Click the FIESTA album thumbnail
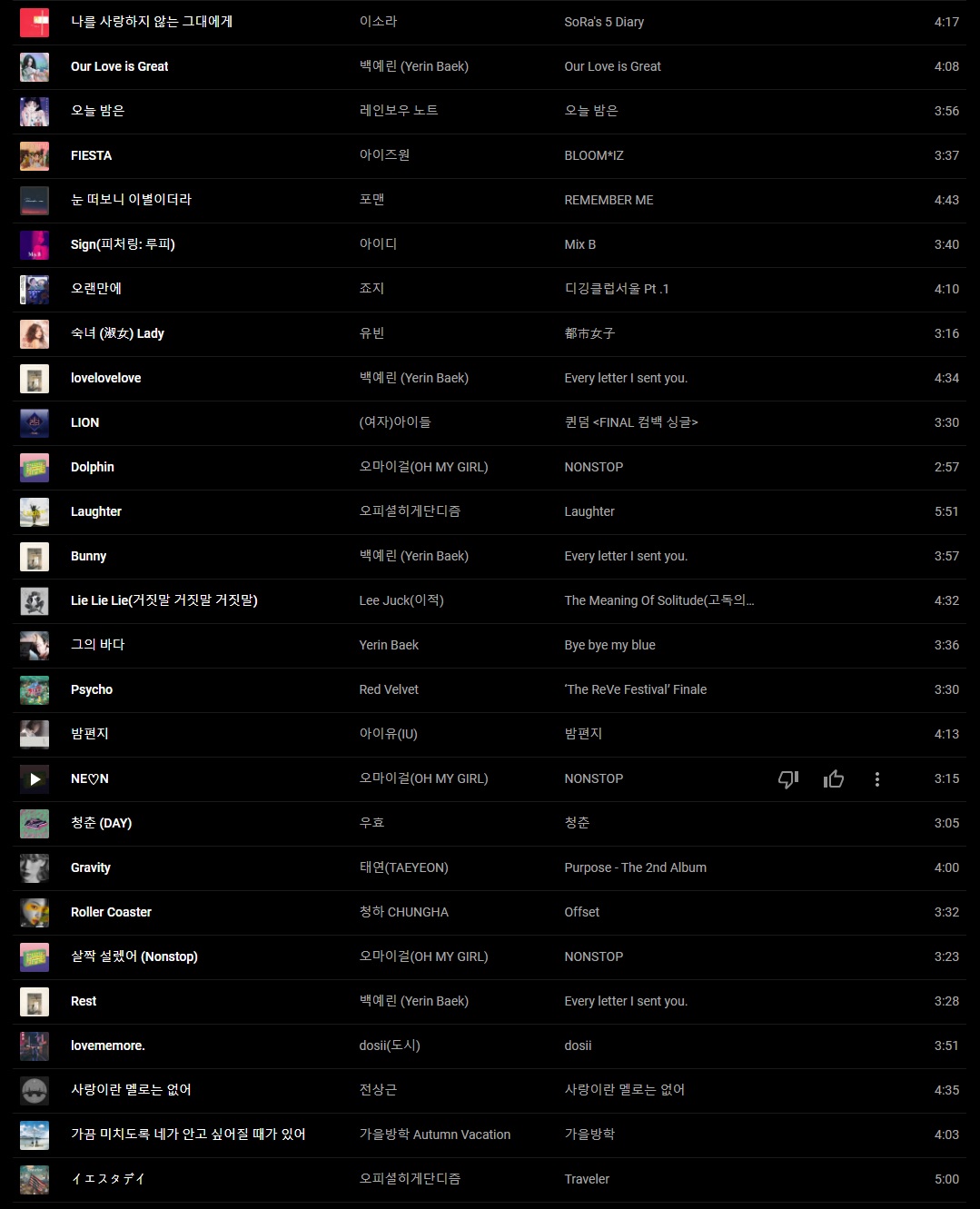The image size is (980, 1209). point(35,156)
